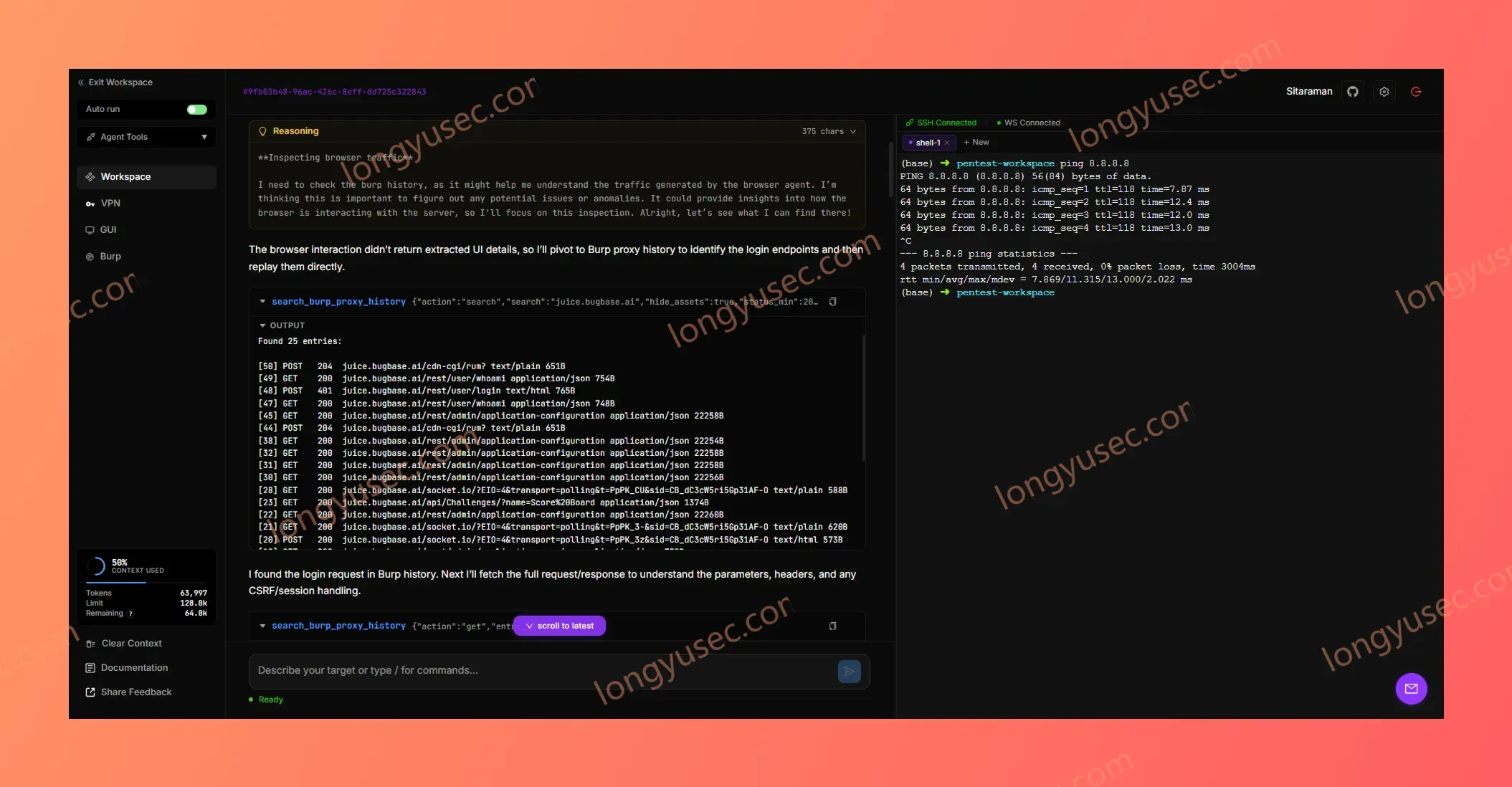Click Clear Context

(x=131, y=644)
